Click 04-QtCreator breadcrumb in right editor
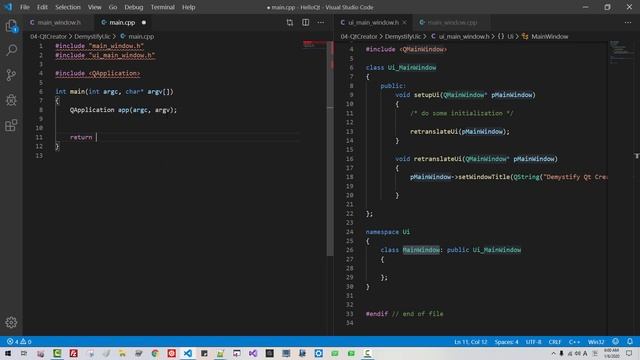Screen dimensions: 640x360 coord(359,36)
